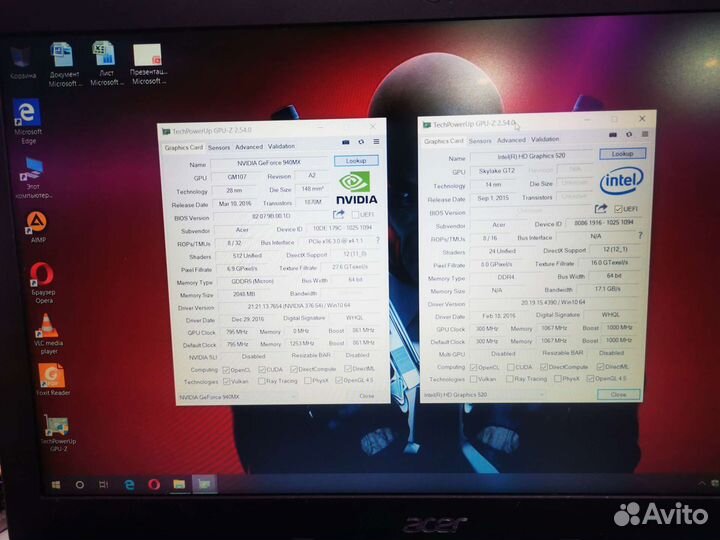This screenshot has width=720, height=540.
Task: Open GPU selector dropdown showing Intel HD Graphics 520
Action: pos(482,394)
